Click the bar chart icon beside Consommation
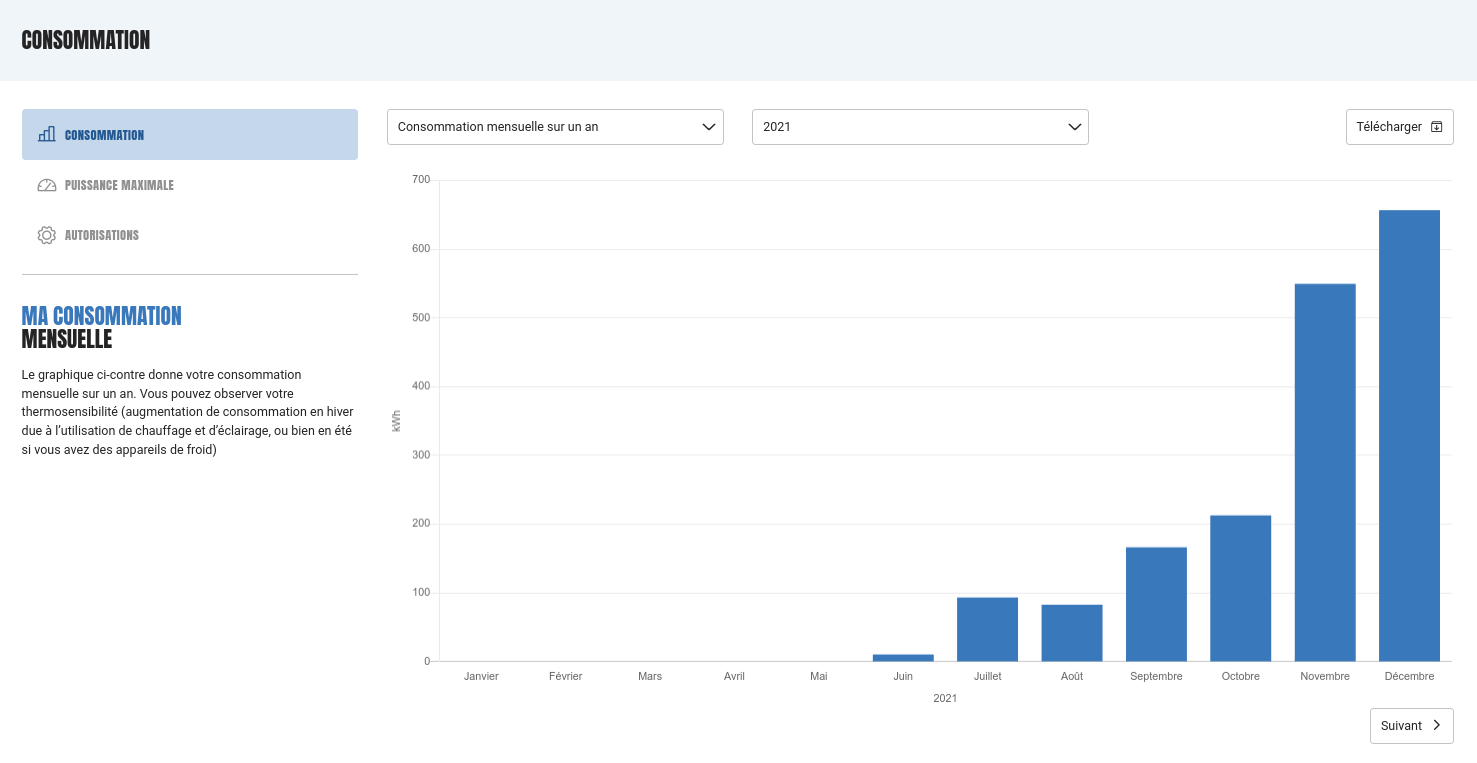The image size is (1477, 763). pos(46,134)
